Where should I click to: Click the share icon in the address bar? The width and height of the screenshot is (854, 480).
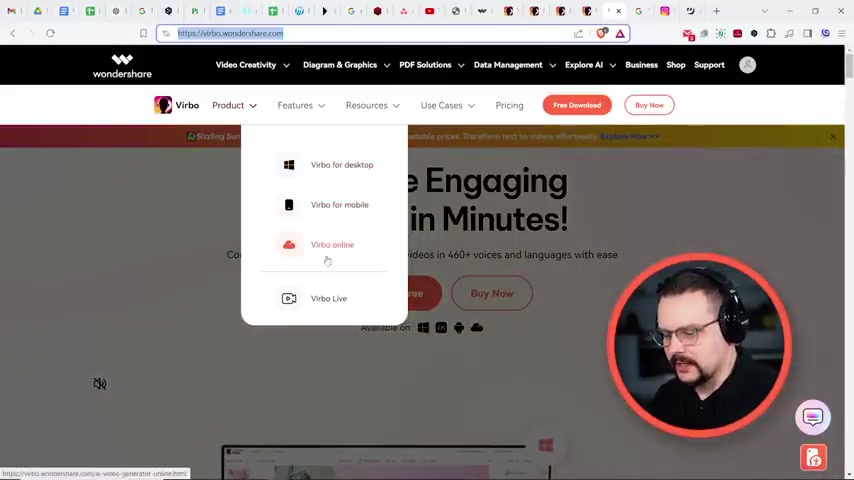click(578, 33)
